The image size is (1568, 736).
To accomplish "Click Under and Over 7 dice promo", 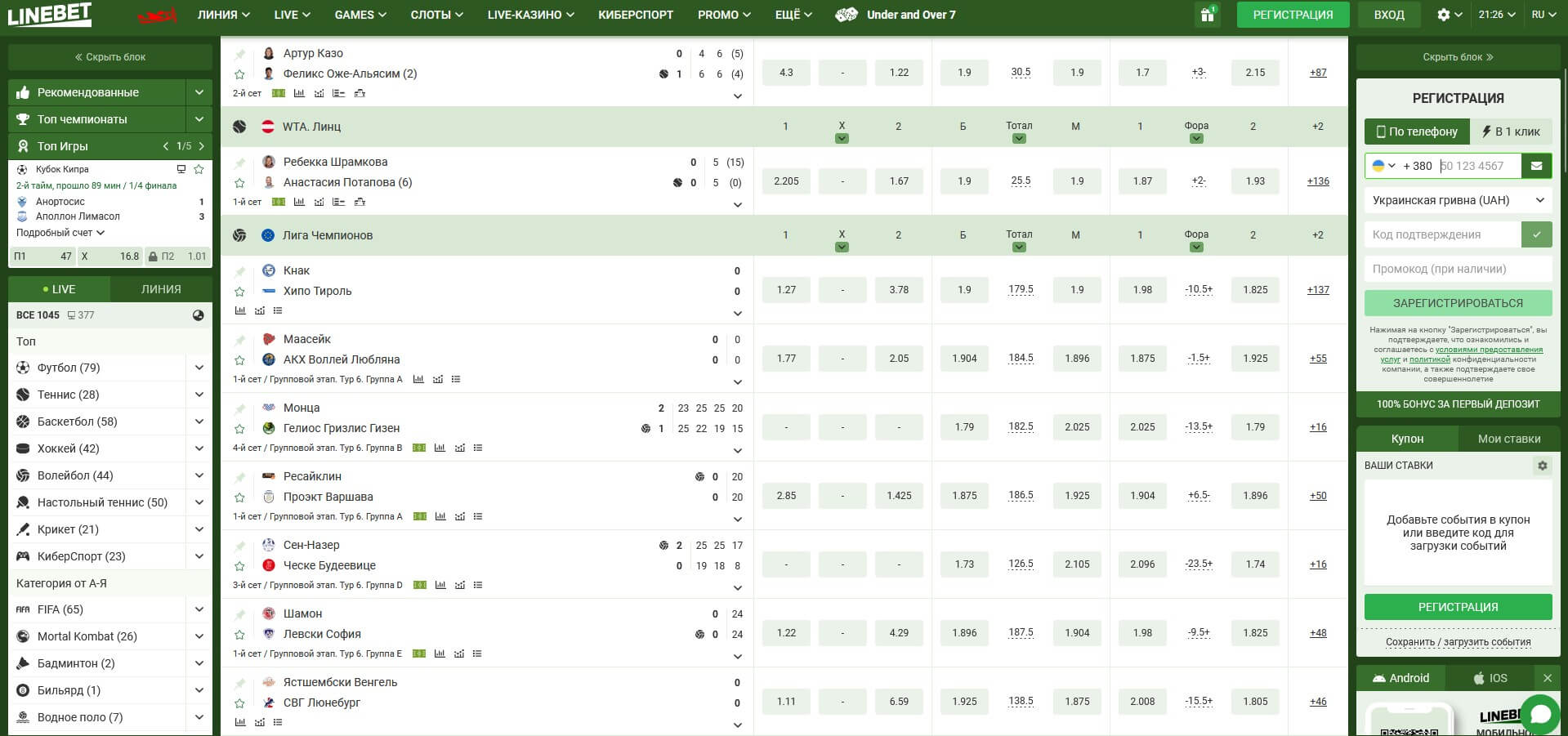I will click(x=896, y=15).
